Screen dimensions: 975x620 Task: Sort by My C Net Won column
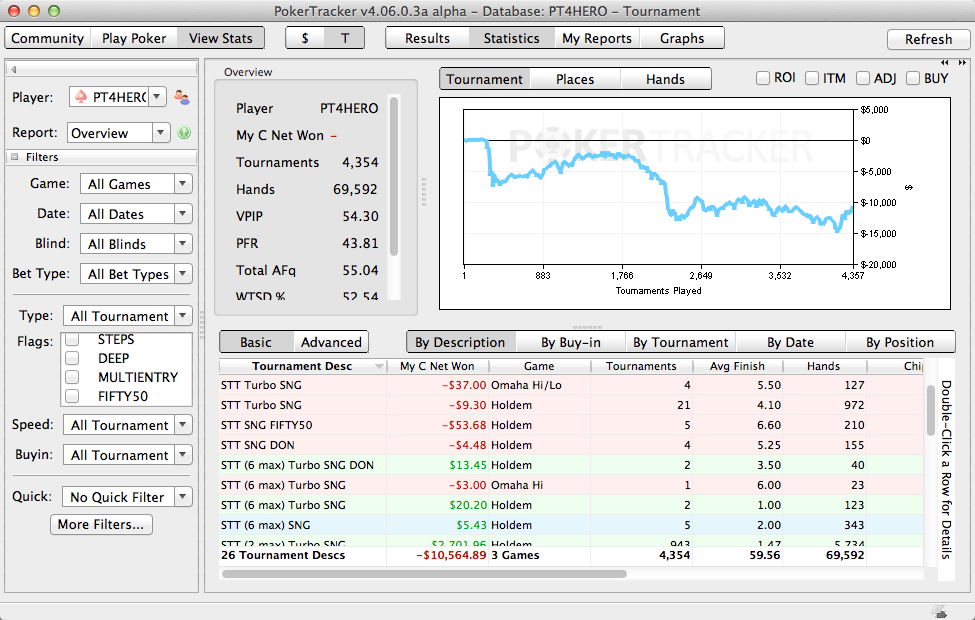[438, 366]
